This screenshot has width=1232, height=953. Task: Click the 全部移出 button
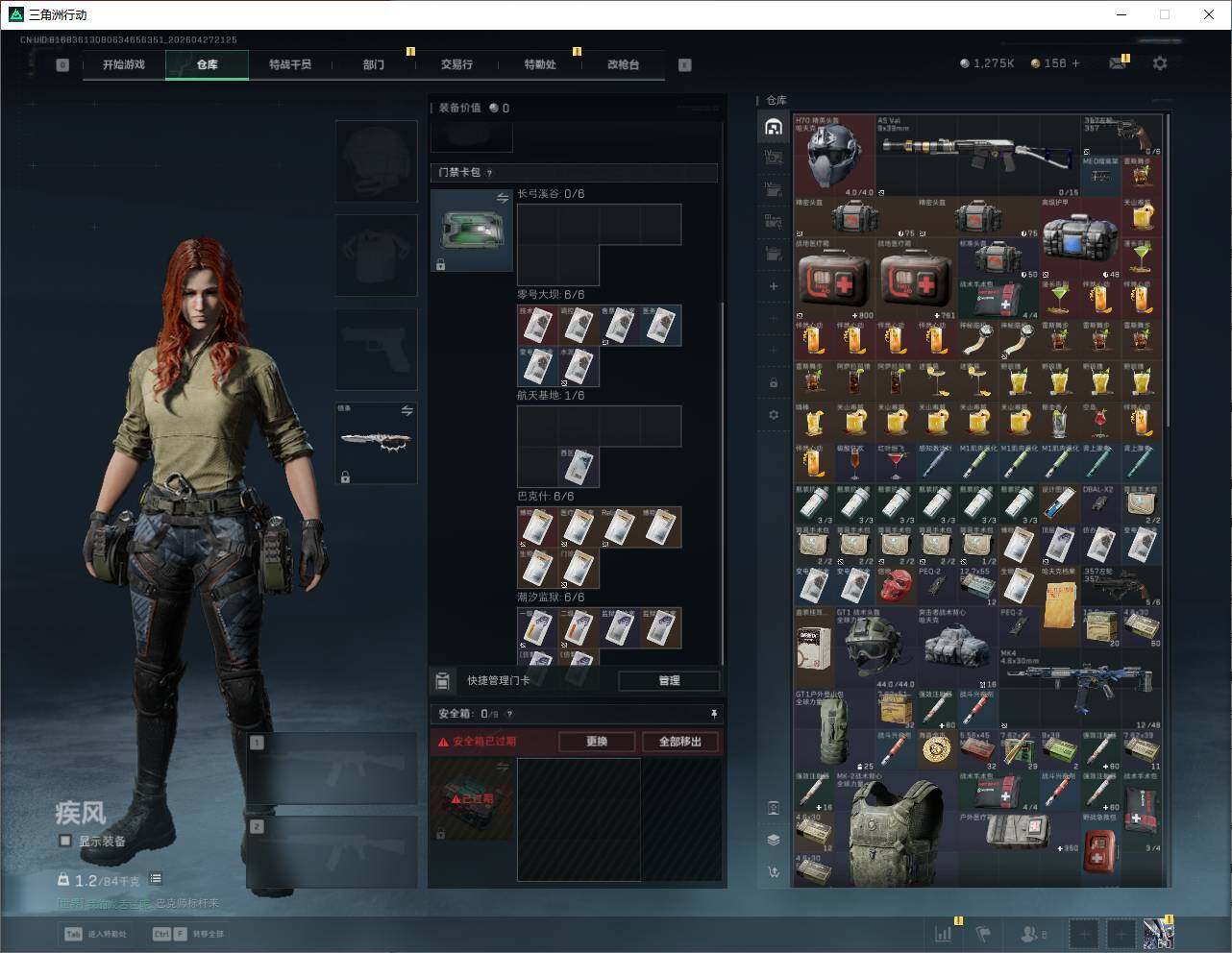[680, 742]
